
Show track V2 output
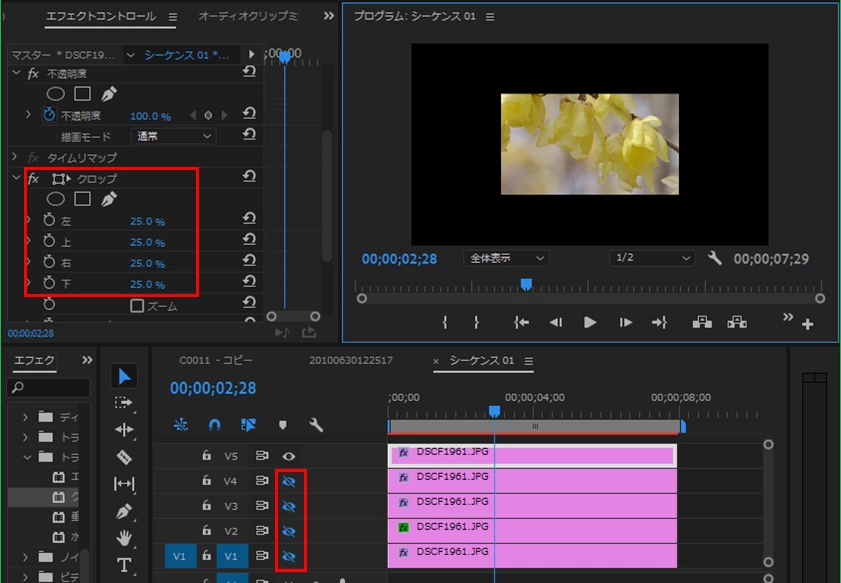pyautogui.click(x=289, y=531)
